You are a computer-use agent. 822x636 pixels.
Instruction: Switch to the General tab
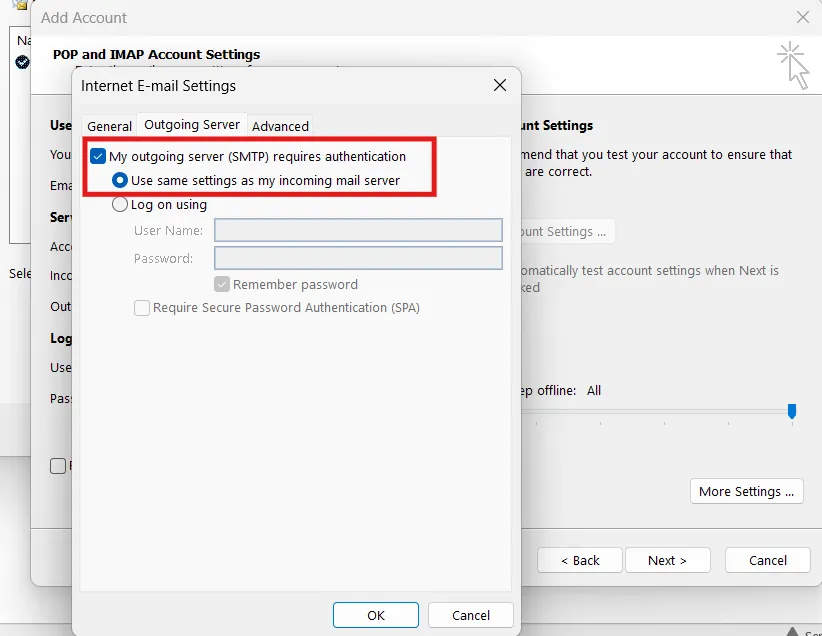click(x=109, y=125)
